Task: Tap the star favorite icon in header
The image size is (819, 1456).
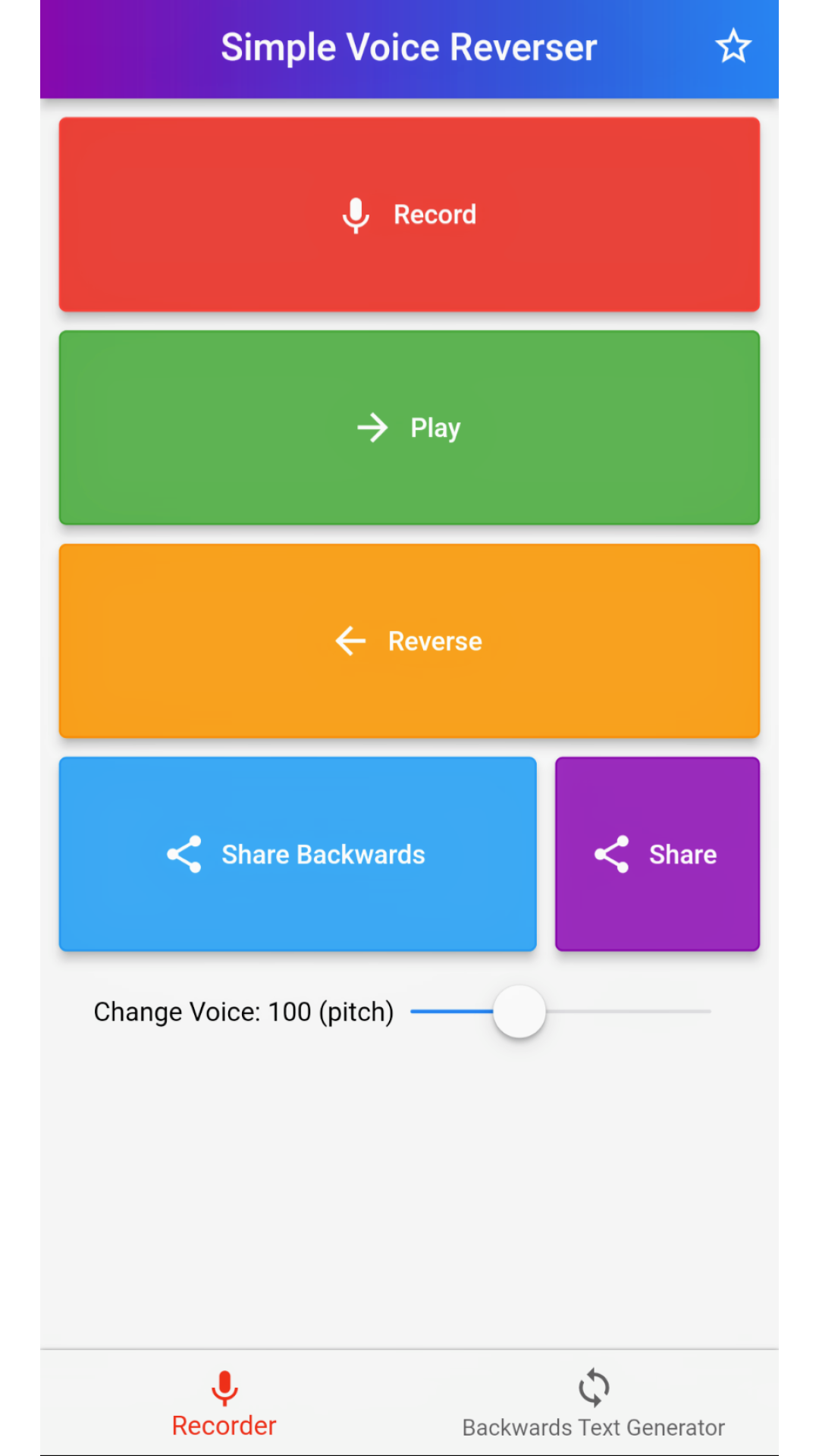Action: (x=733, y=46)
